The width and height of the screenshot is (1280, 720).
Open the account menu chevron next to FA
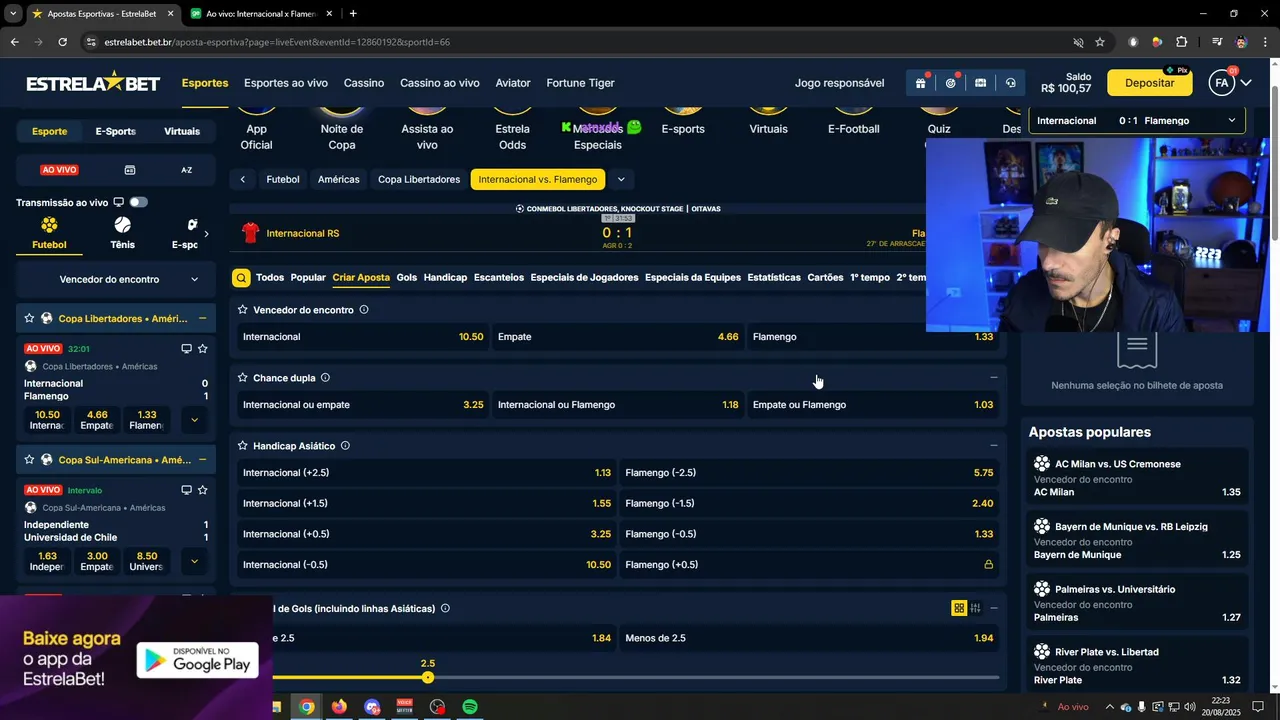pos(1246,83)
